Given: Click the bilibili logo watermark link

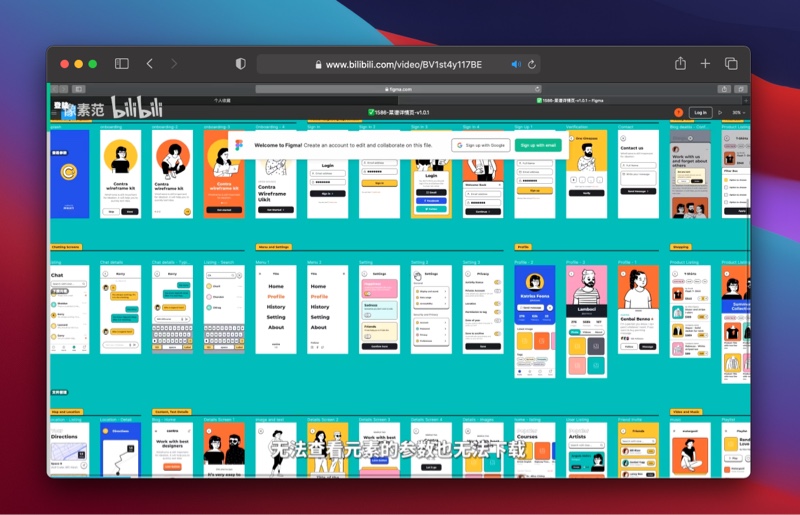Looking at the screenshot, I should click(x=137, y=107).
